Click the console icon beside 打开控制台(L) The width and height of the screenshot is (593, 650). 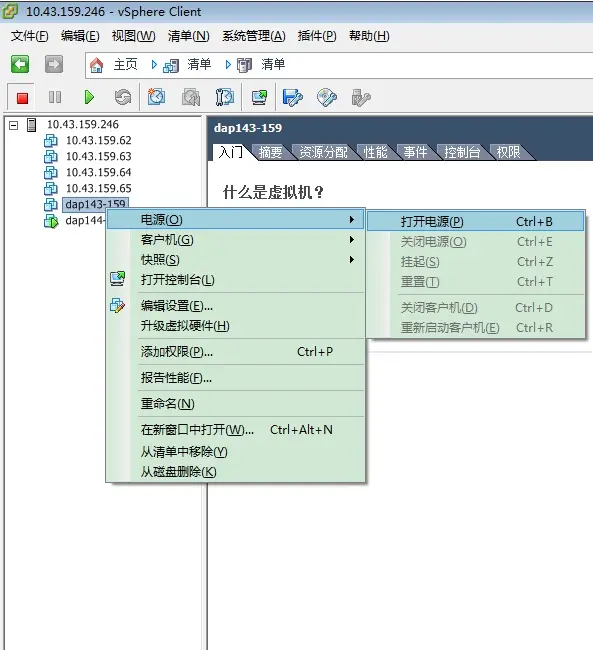[x=118, y=279]
